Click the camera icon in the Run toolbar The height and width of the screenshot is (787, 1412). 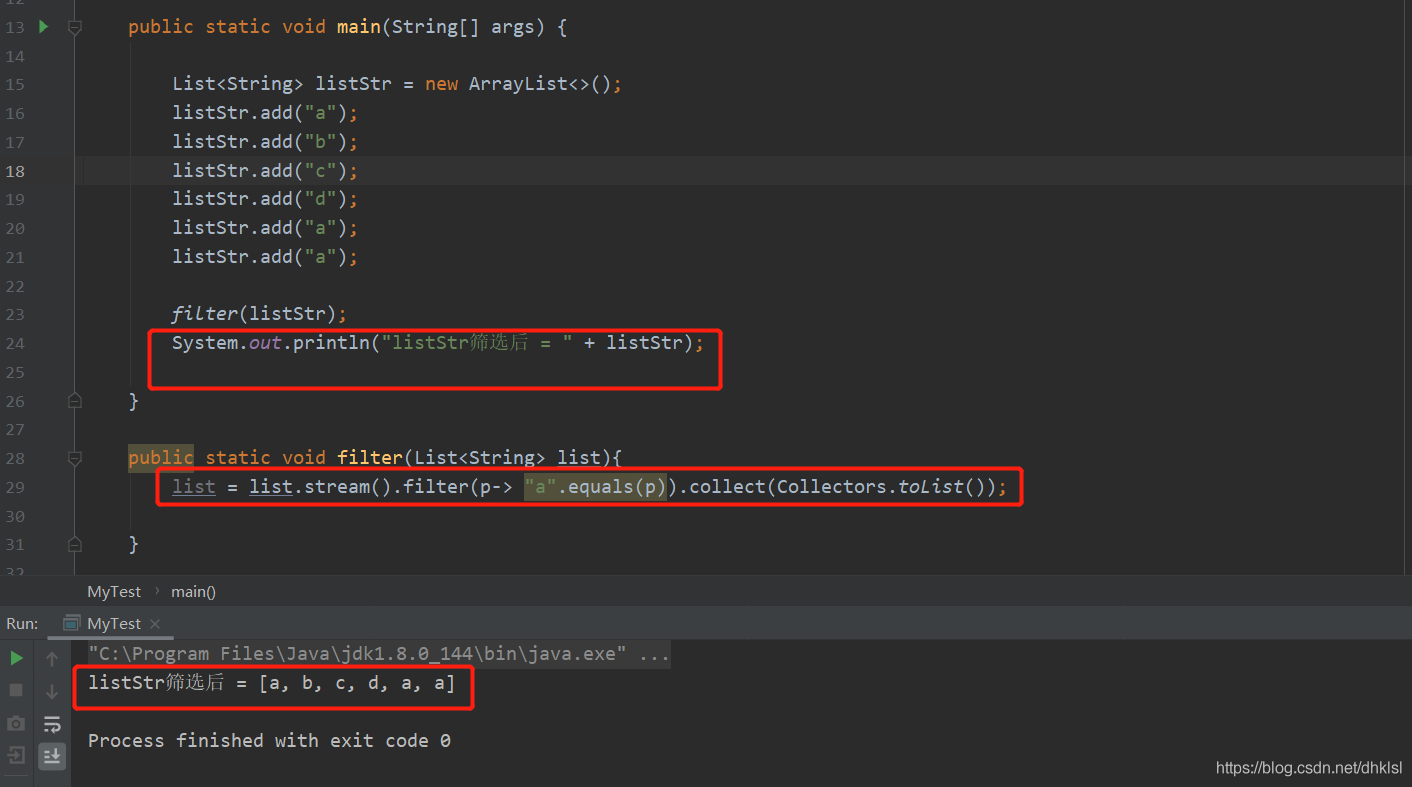tap(15, 724)
